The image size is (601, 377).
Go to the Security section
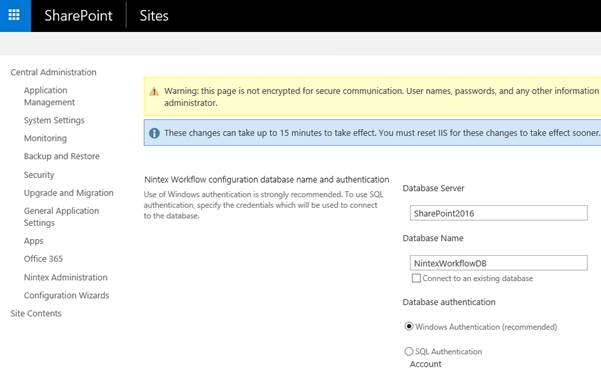click(x=39, y=175)
